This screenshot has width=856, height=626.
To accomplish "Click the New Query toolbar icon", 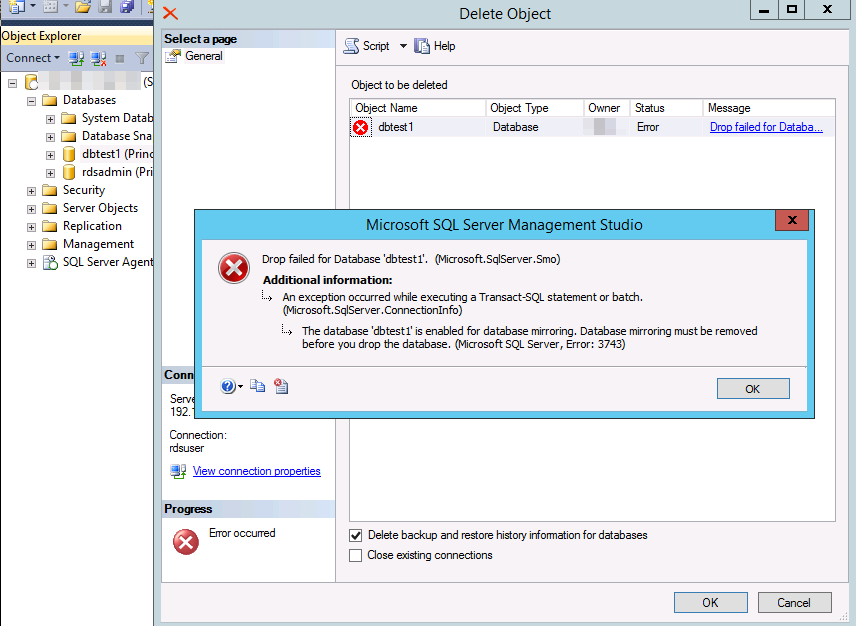I will (x=17, y=6).
